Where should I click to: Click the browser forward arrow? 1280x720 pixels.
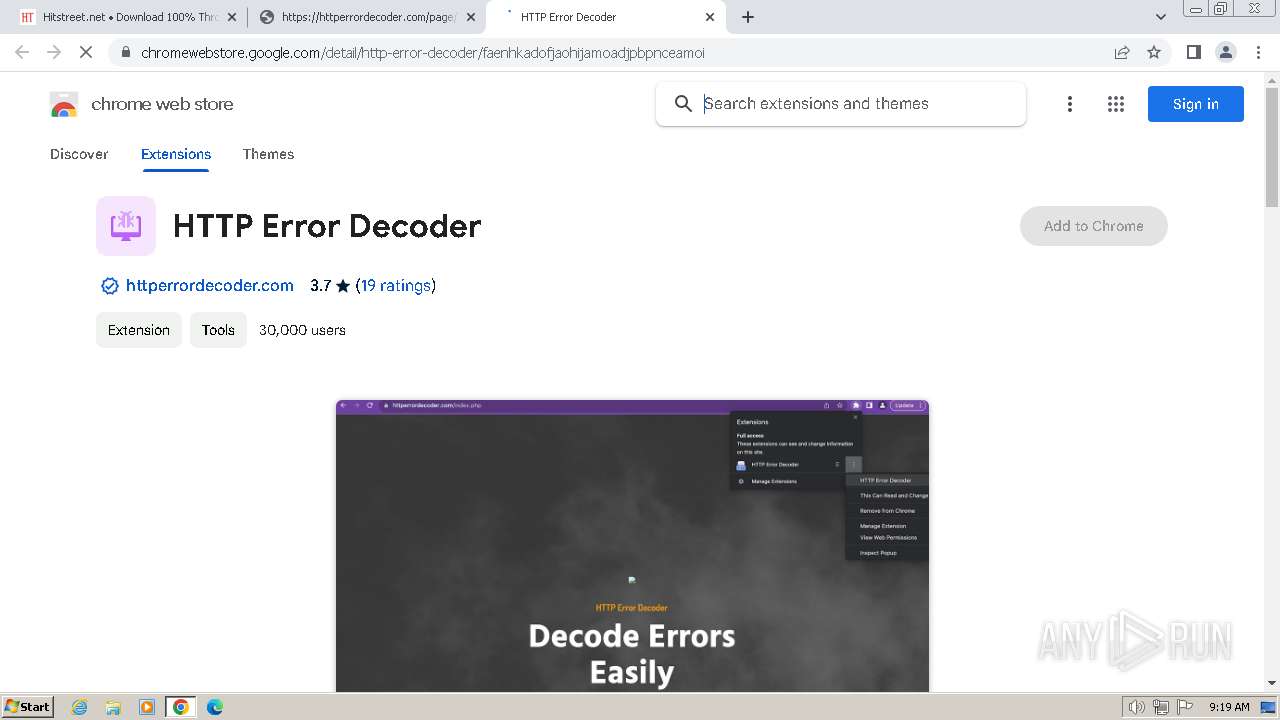click(x=54, y=52)
